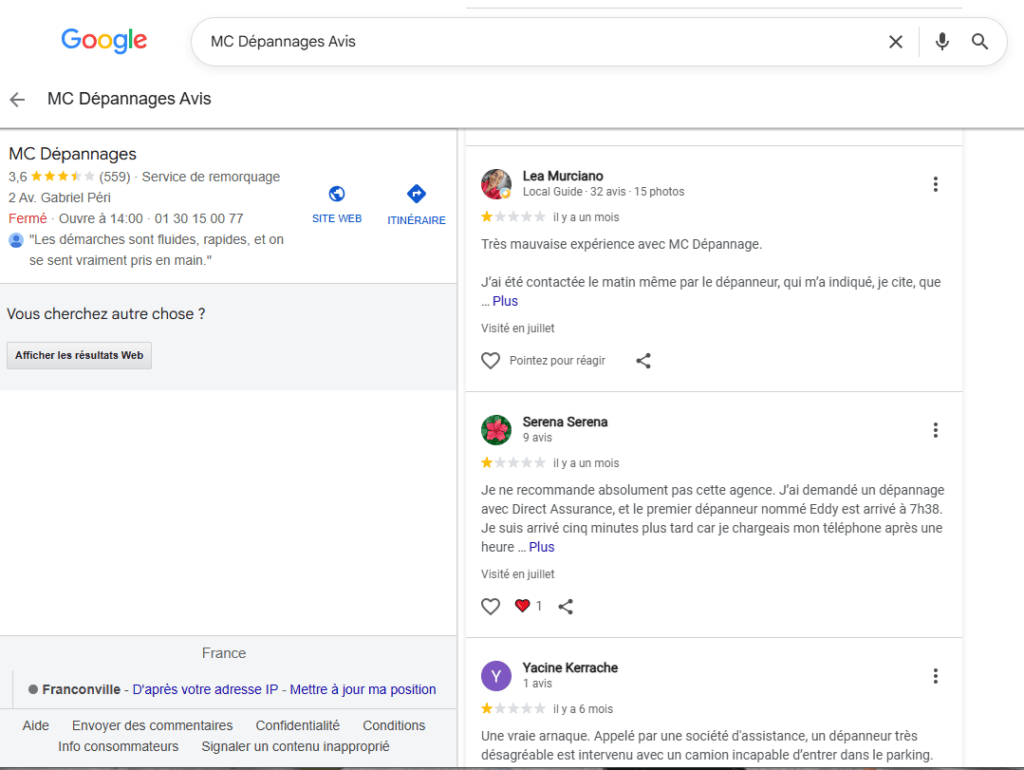1024x770 pixels.
Task: Open the SITE WEB globe icon
Action: click(x=337, y=194)
